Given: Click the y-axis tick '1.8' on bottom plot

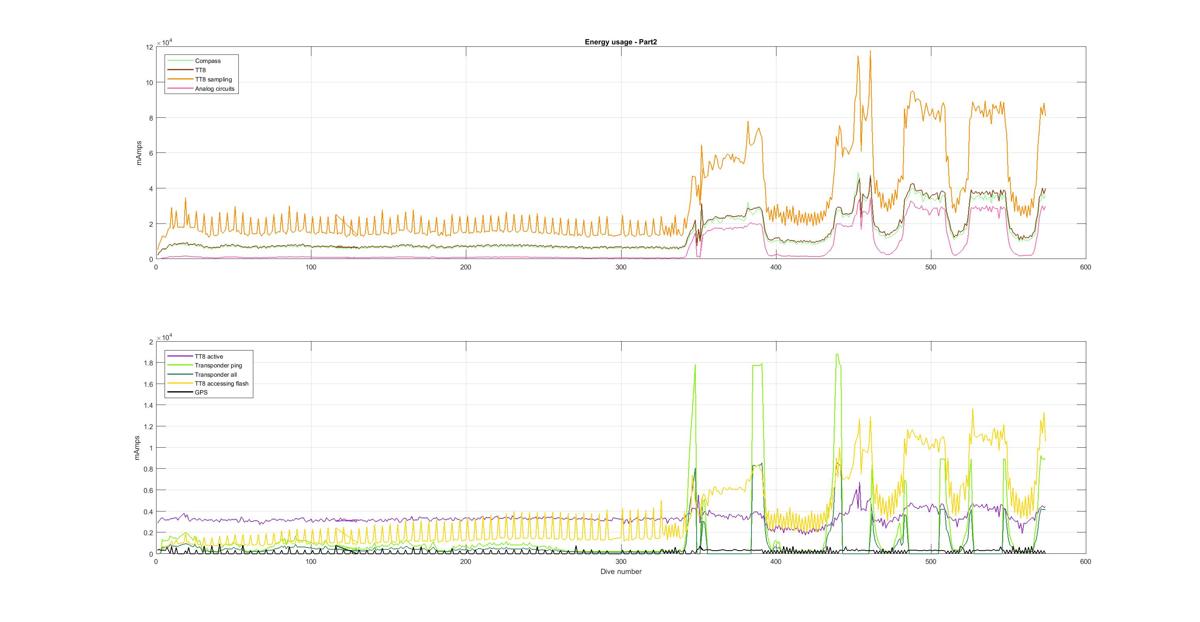Looking at the screenshot, I should click(148, 363).
